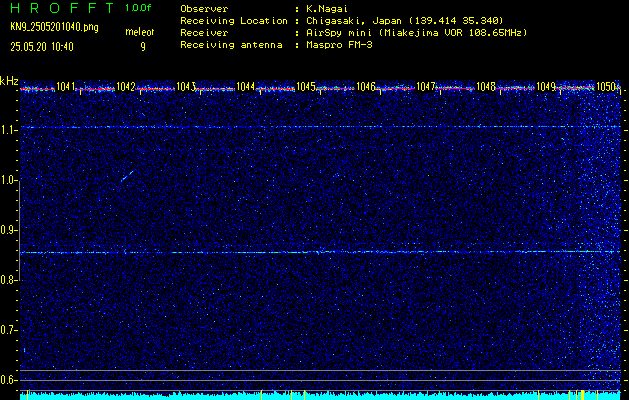Click the meteor count value 9

pos(143,47)
